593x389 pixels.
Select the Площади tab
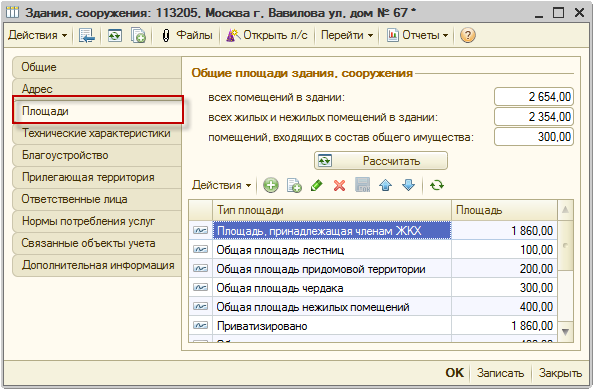[x=98, y=110]
